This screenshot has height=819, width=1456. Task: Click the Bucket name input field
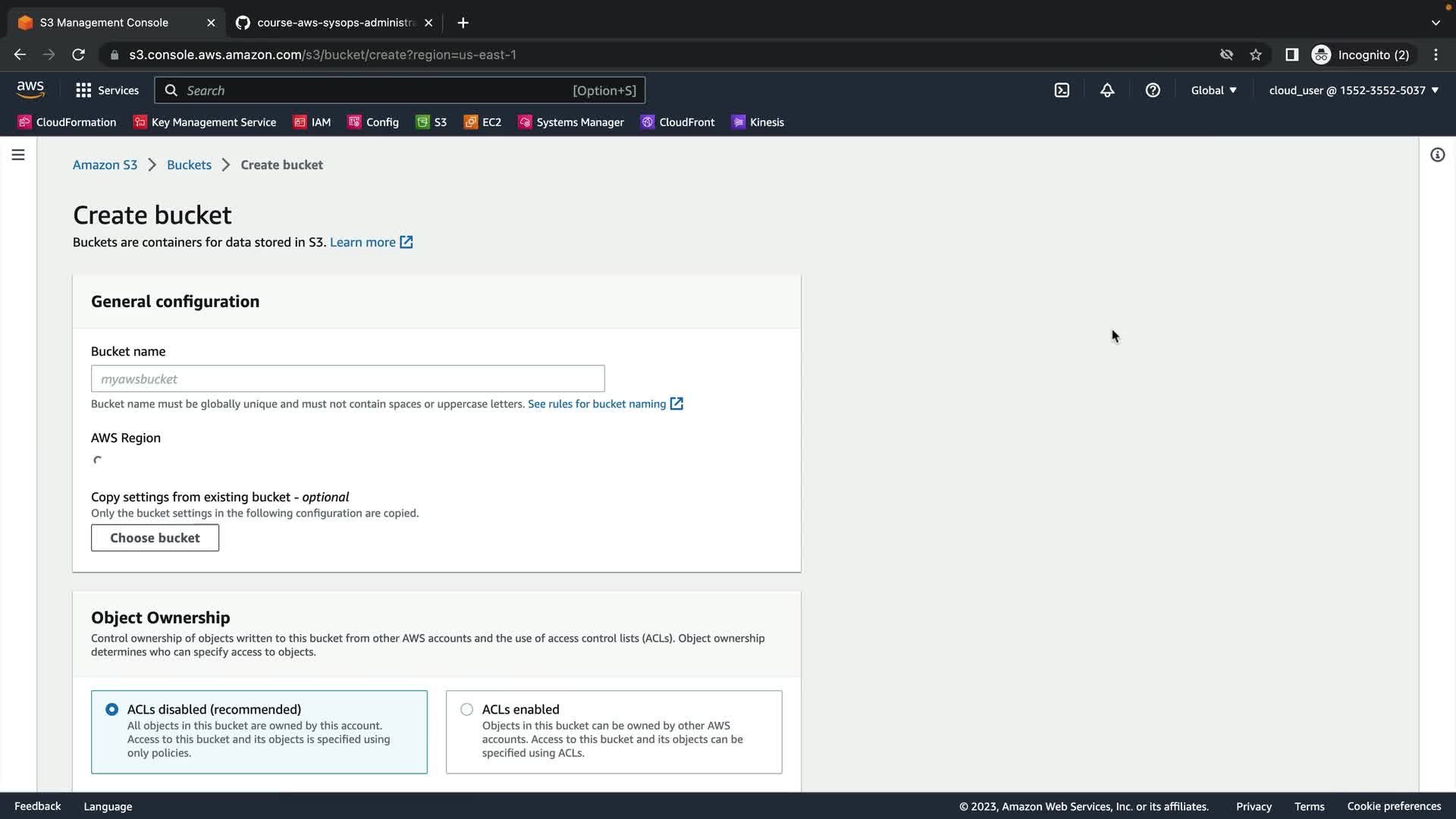347,378
